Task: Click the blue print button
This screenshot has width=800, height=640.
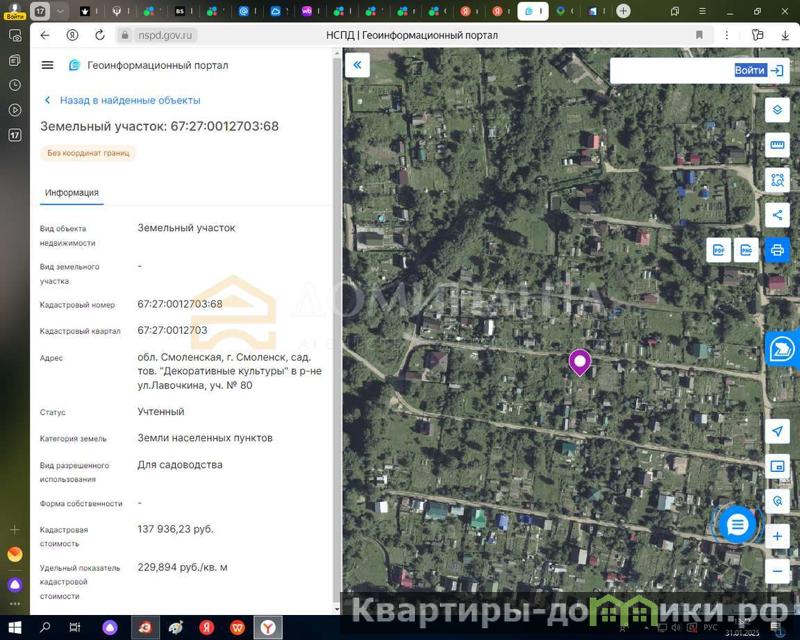Action: tap(777, 250)
